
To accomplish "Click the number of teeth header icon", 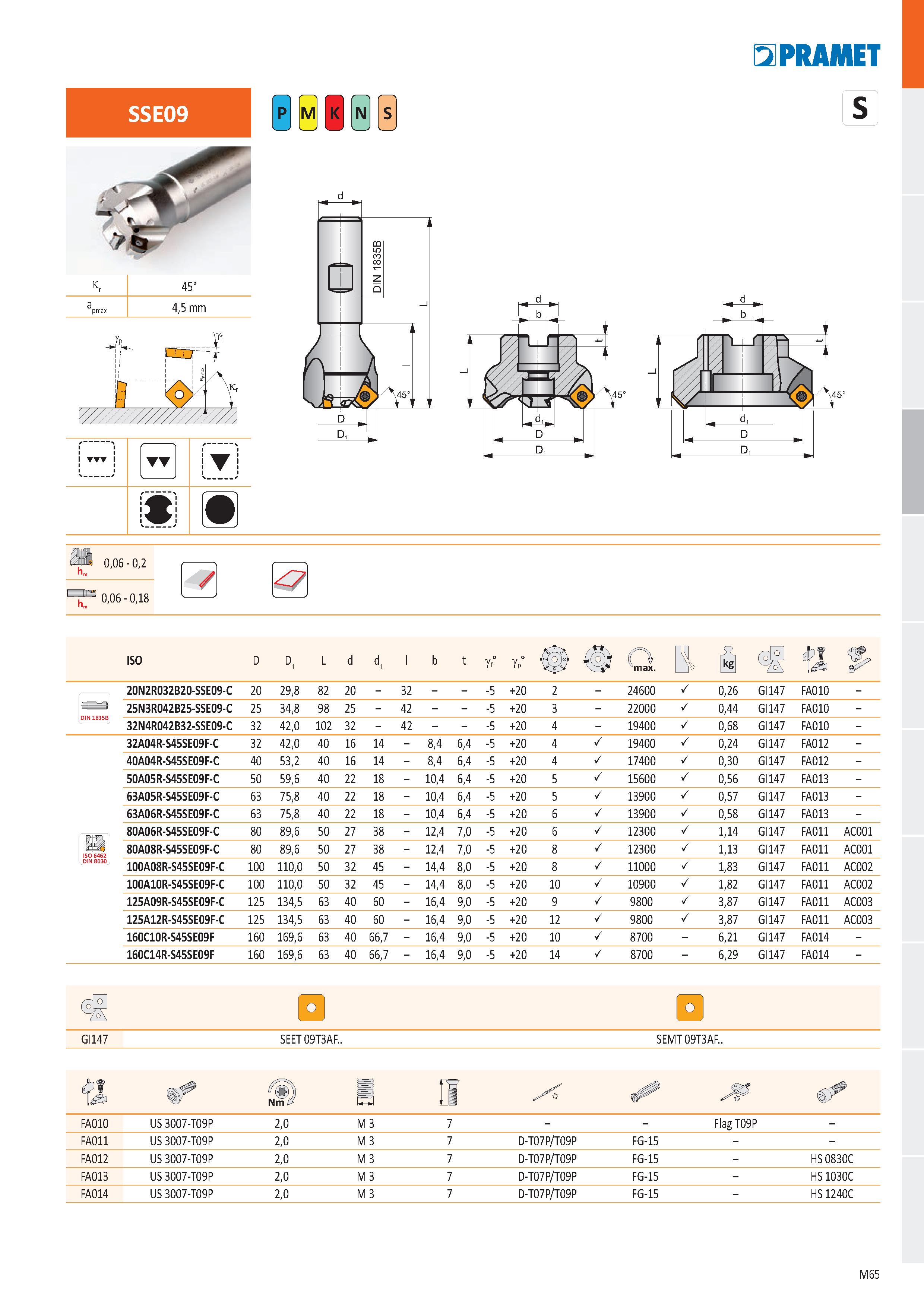I will pyautogui.click(x=554, y=660).
